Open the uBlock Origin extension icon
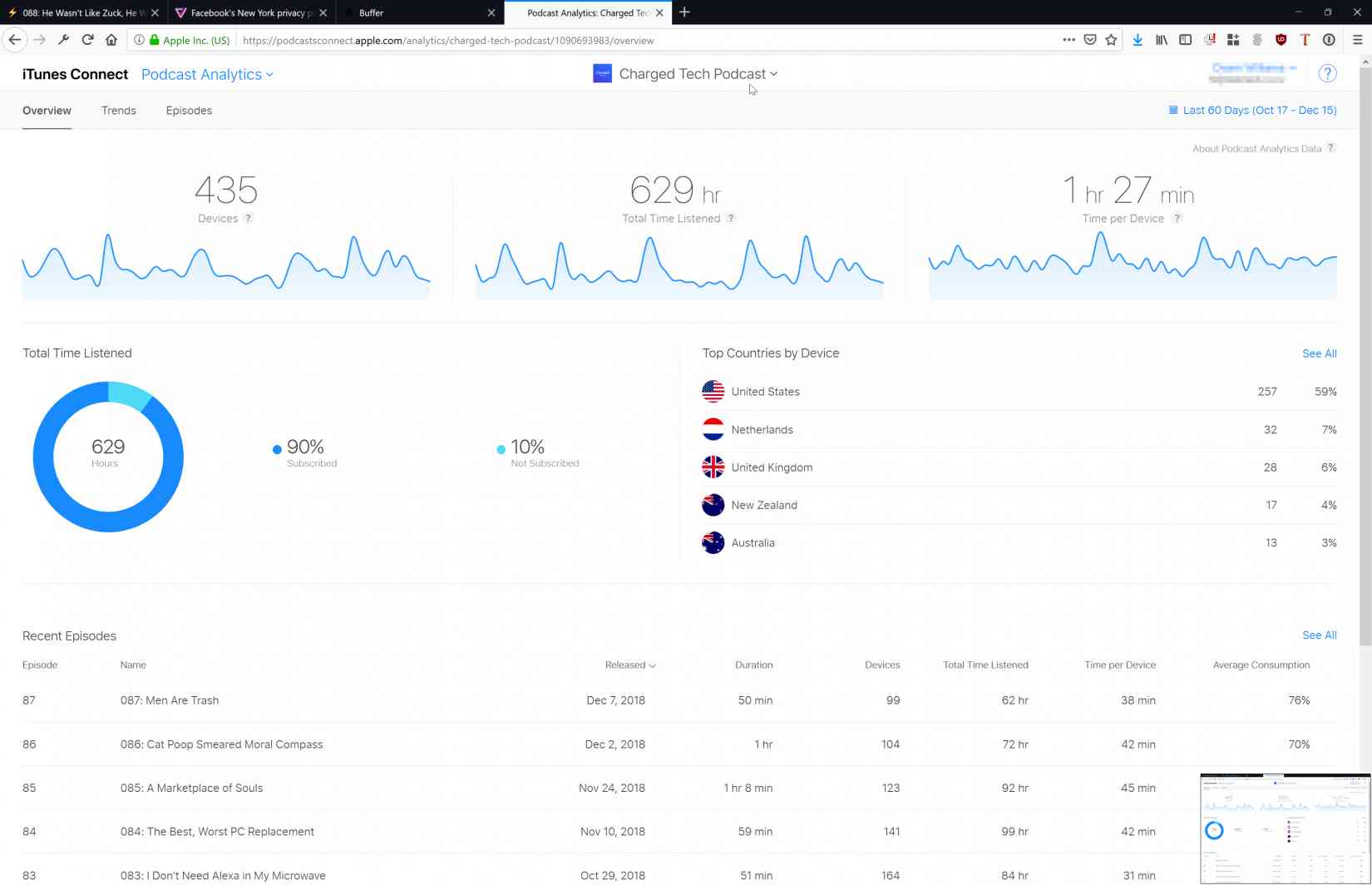 [1281, 40]
